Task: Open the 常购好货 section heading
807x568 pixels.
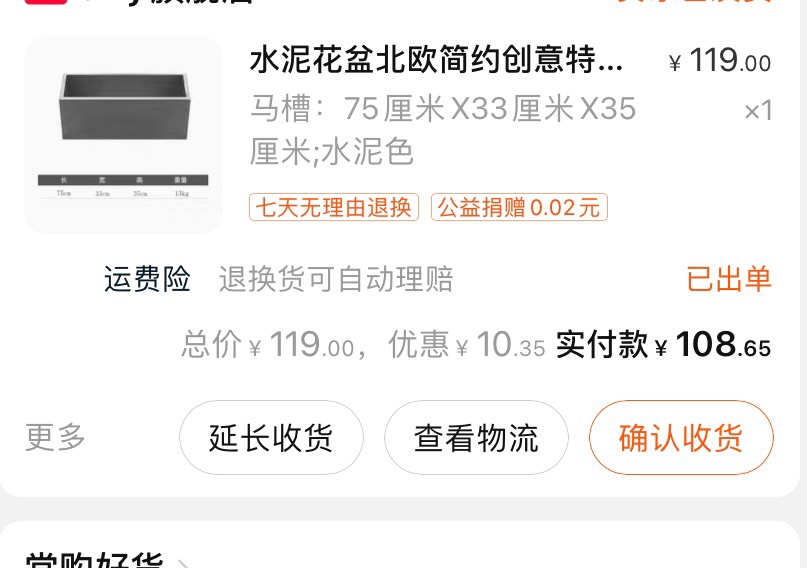Action: point(94,561)
